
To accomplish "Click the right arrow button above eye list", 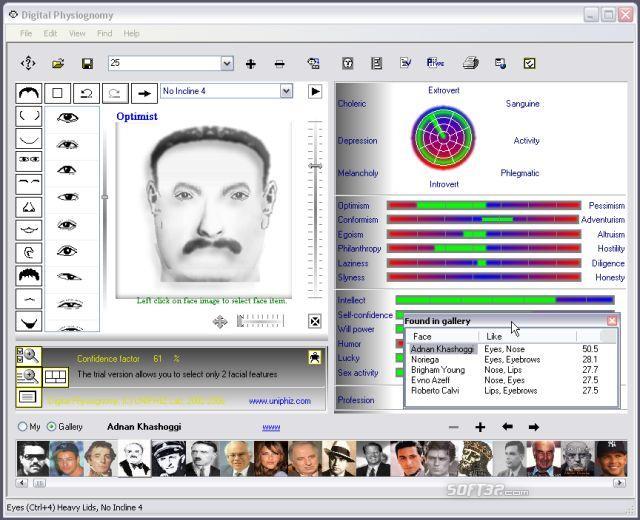I will (144, 93).
